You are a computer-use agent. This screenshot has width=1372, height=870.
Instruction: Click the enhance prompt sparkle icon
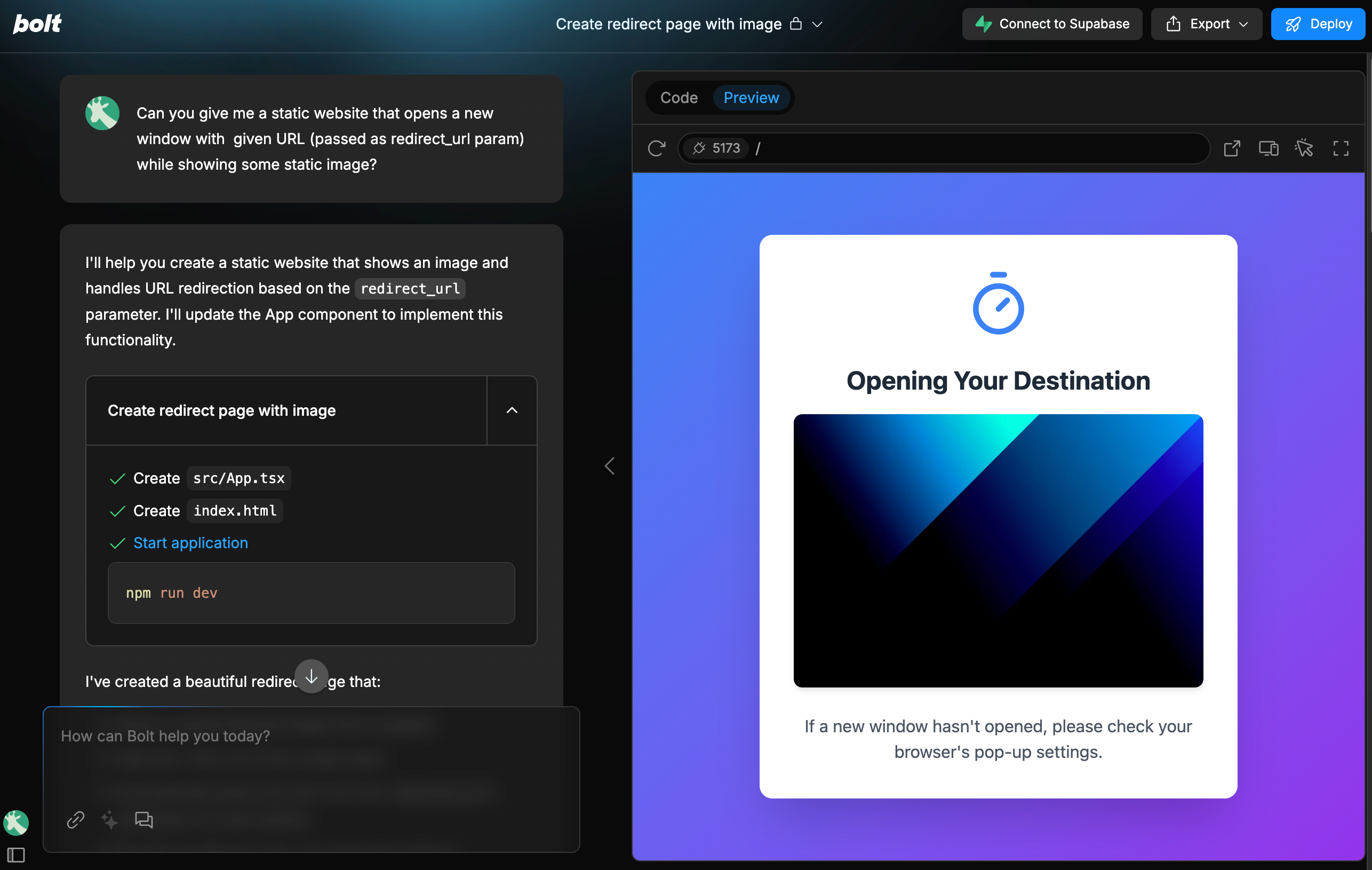pos(109,819)
